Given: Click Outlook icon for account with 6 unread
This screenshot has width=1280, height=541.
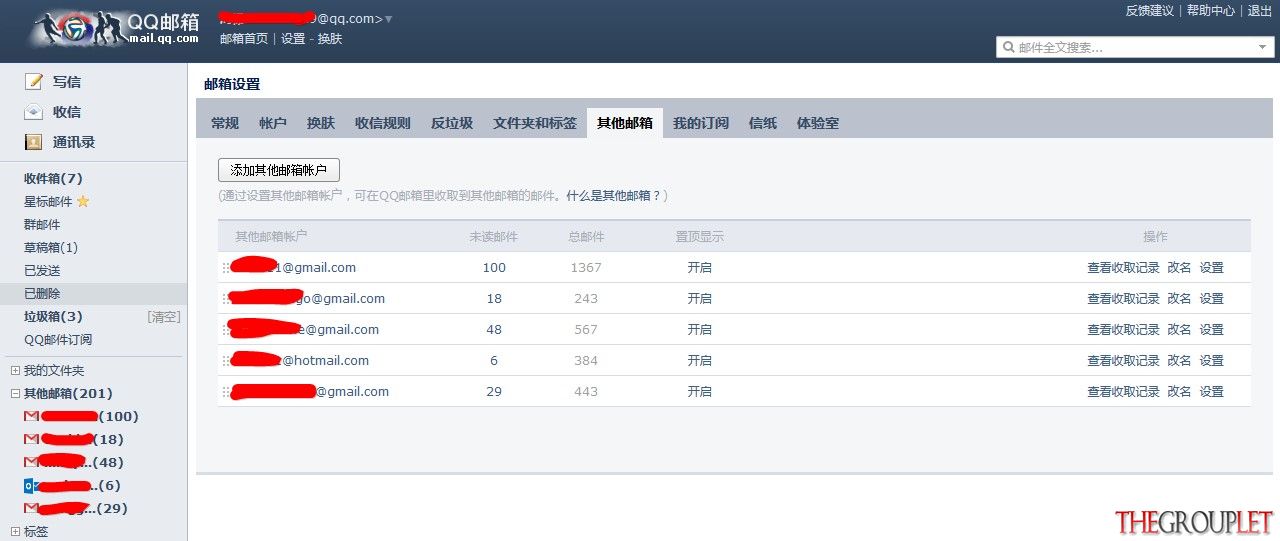Looking at the screenshot, I should [31, 485].
